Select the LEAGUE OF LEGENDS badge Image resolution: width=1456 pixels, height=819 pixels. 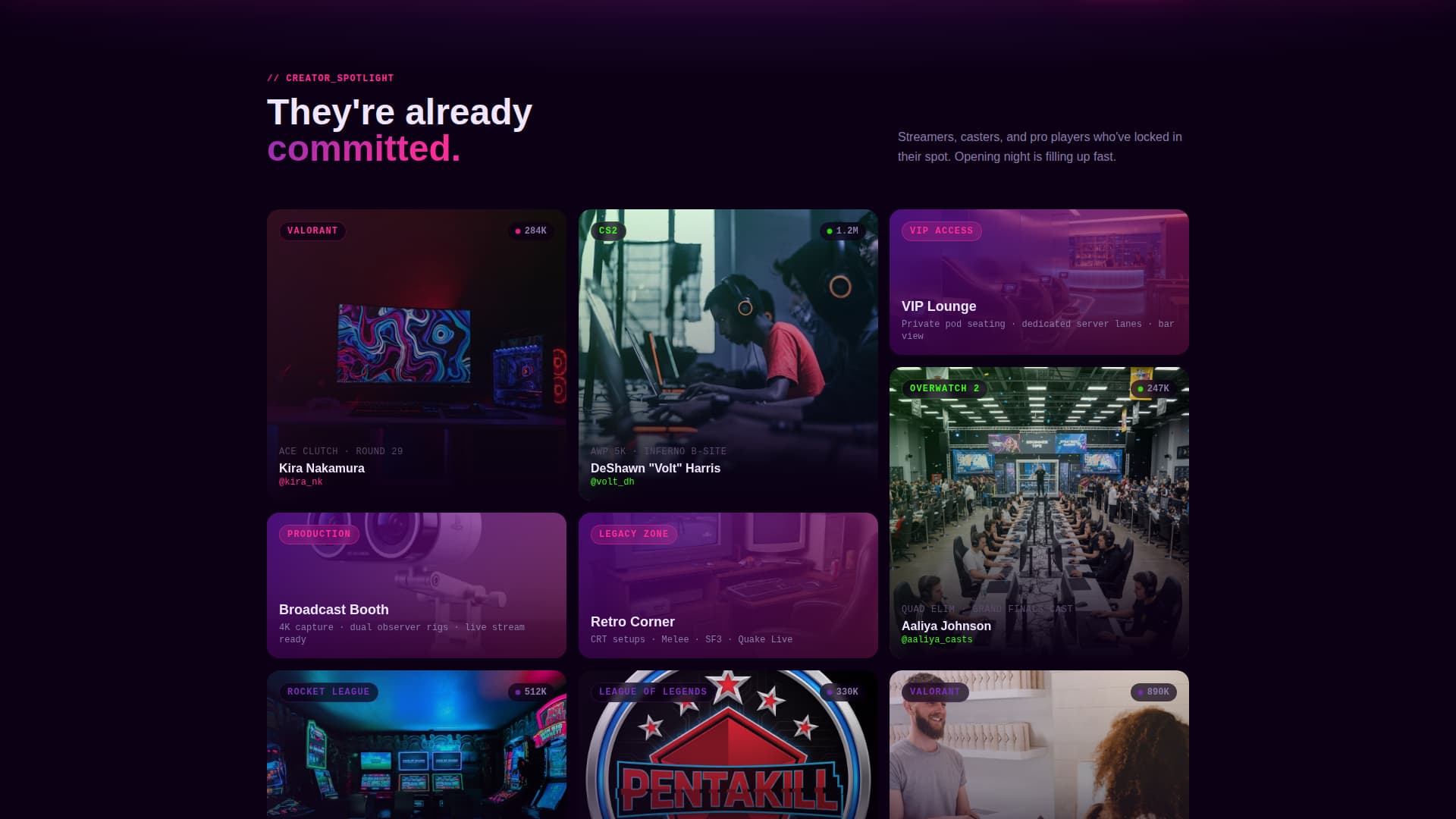652,692
